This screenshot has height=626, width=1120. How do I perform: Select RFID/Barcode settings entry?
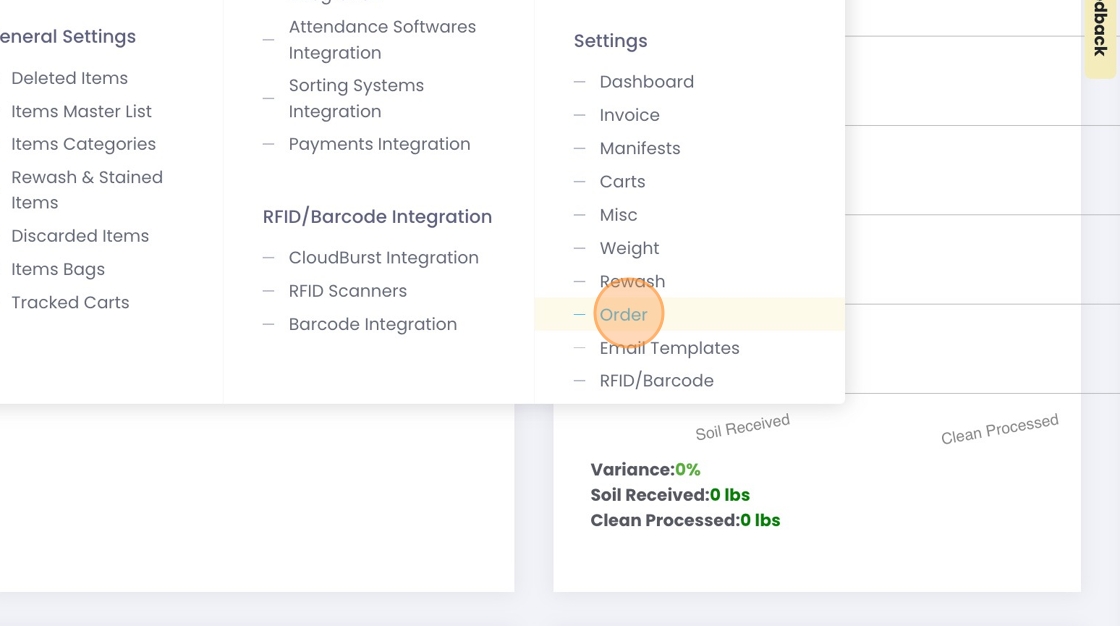pos(656,381)
